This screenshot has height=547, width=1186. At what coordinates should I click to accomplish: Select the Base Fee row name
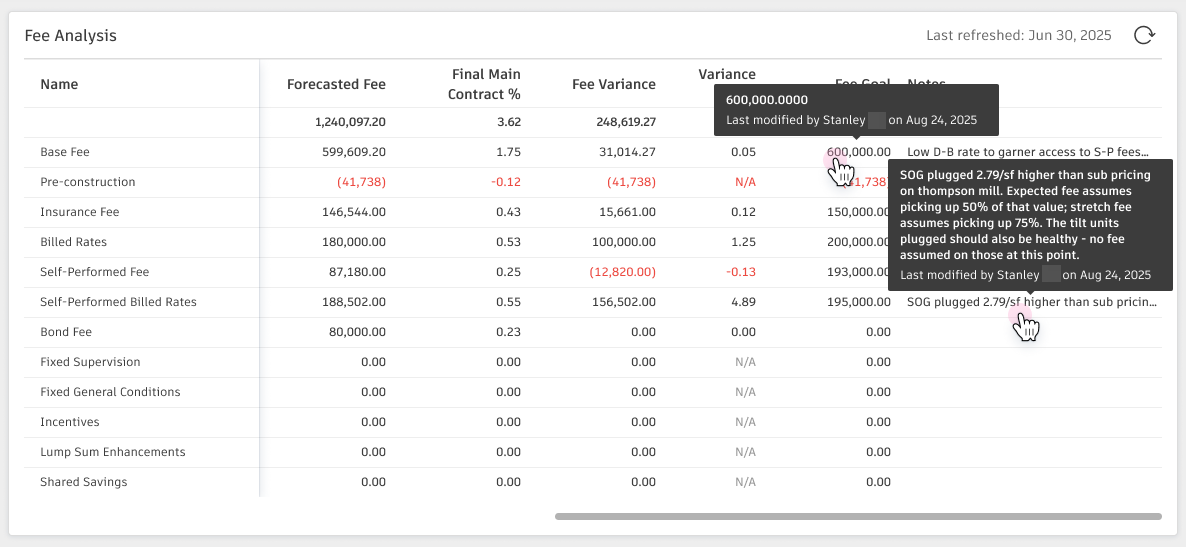(64, 152)
